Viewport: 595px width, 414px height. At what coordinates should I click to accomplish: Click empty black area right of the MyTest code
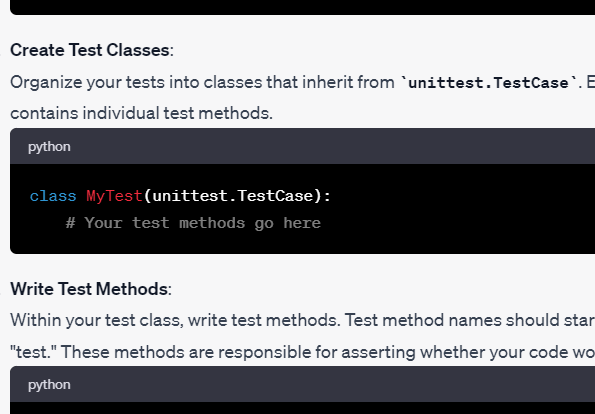463,209
